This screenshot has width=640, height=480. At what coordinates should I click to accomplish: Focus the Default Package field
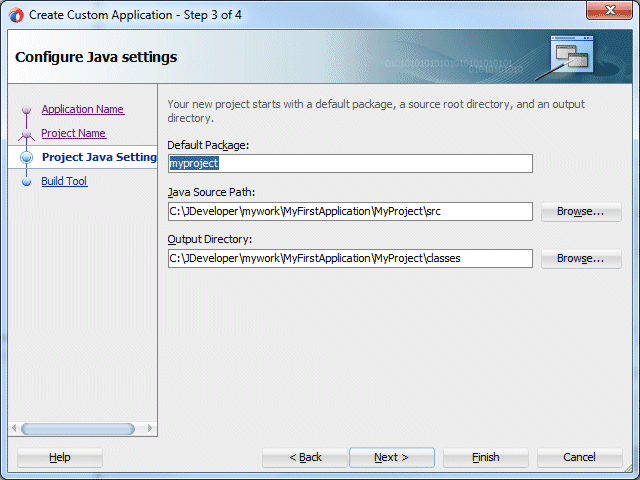(350, 164)
